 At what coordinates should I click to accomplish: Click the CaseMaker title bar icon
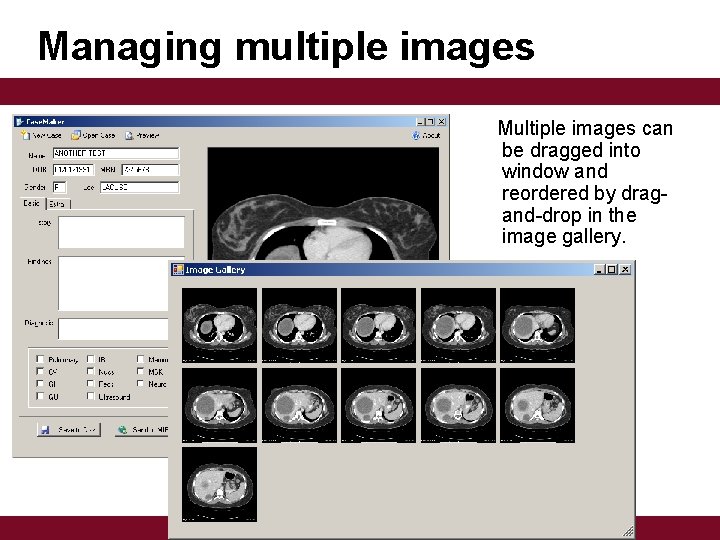coord(20,122)
